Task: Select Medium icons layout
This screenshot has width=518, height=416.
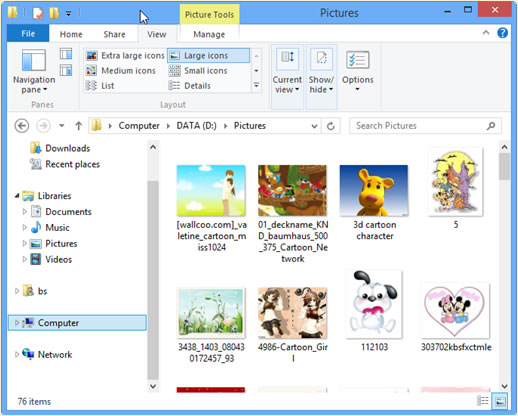Action: pyautogui.click(x=121, y=71)
